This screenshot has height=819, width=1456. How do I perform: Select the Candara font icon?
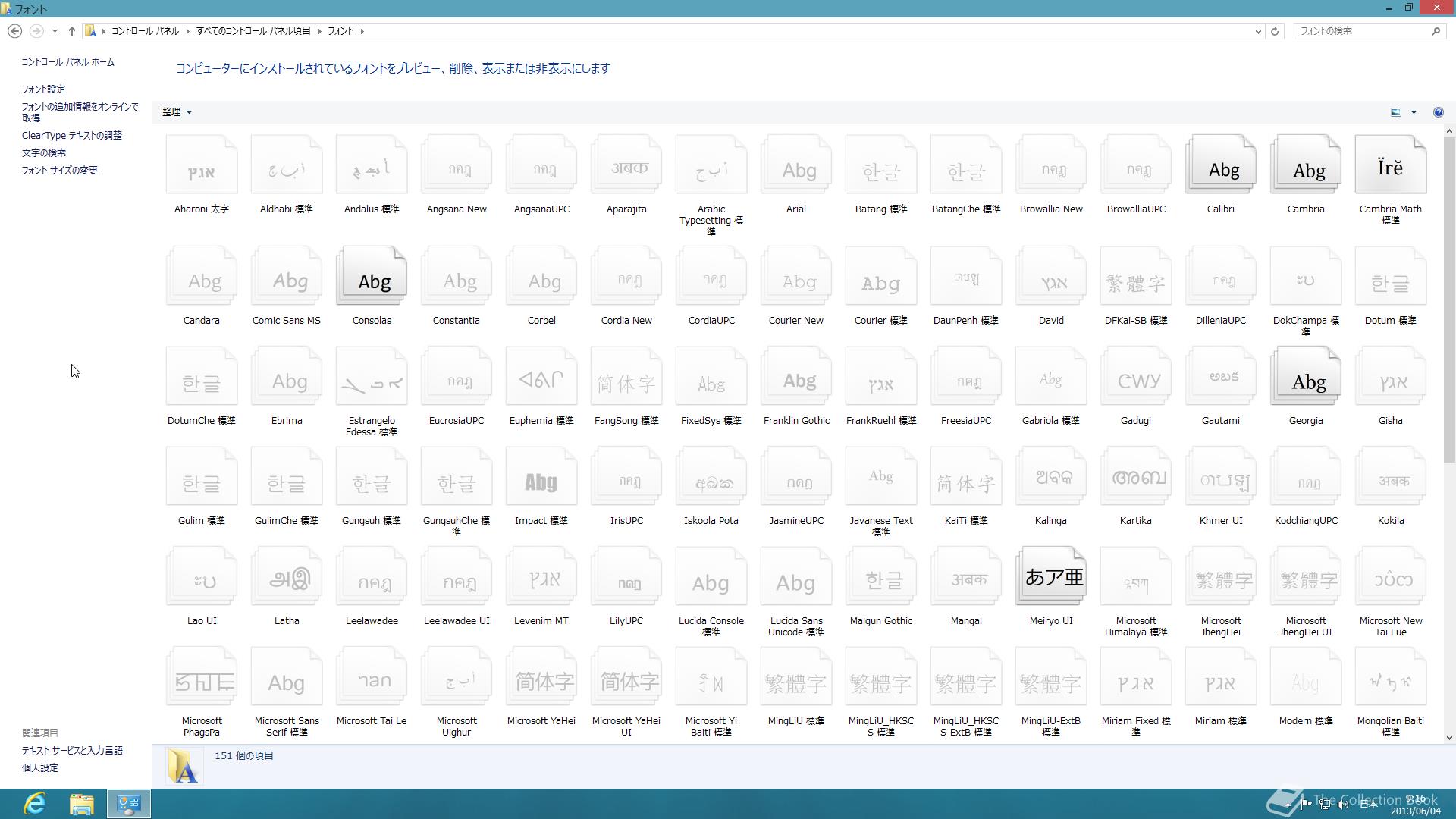(202, 277)
